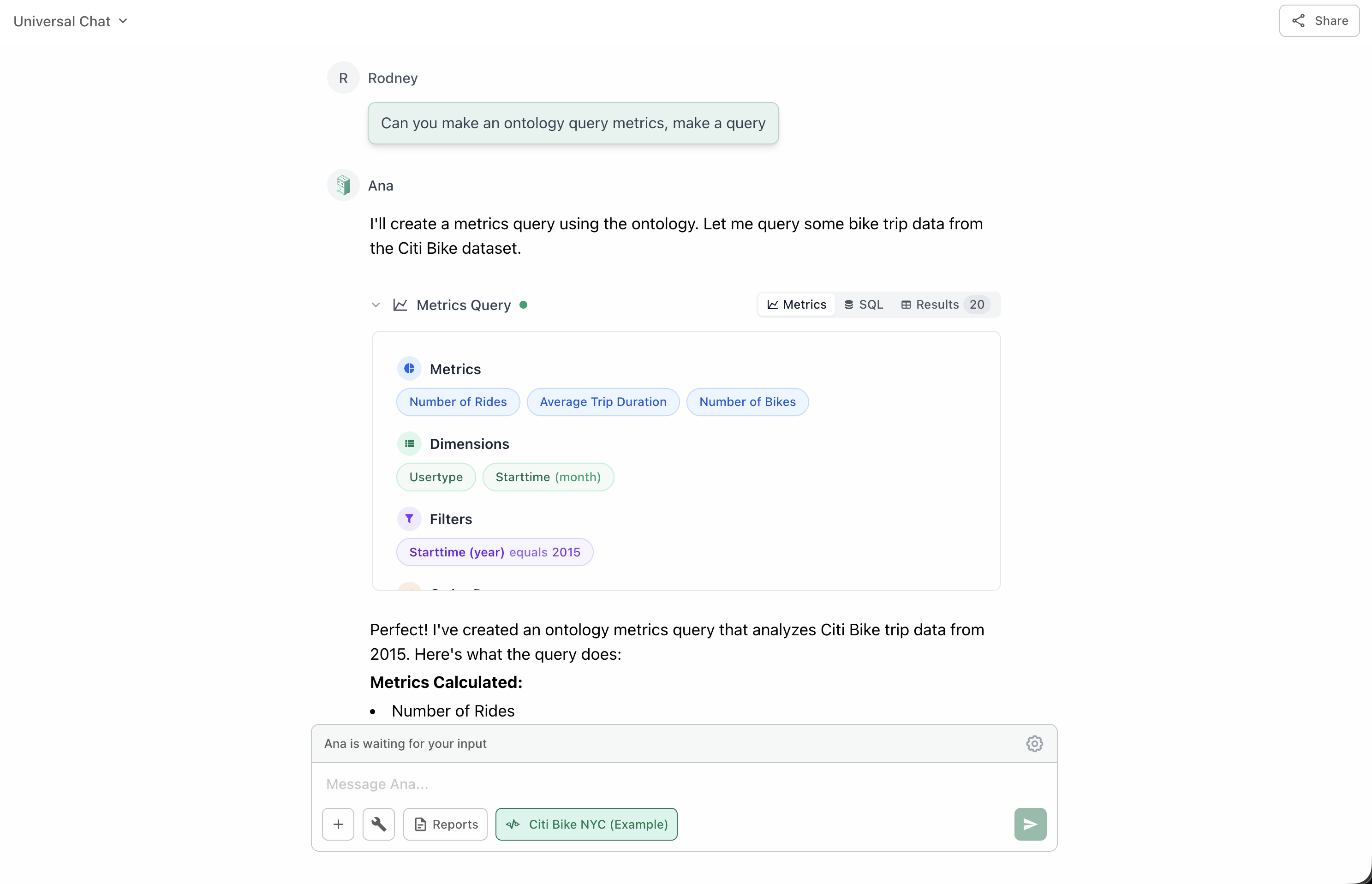
Task: Open the attachment plus icon in message bar
Action: (338, 824)
